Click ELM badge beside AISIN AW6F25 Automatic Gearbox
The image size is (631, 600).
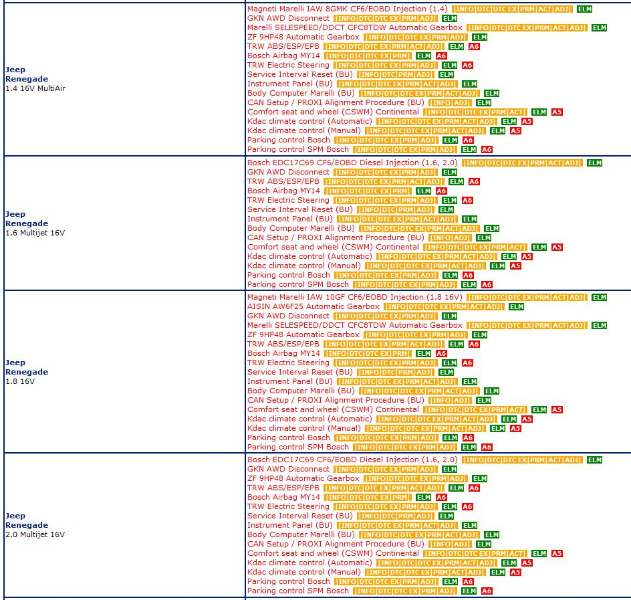[x=516, y=306]
